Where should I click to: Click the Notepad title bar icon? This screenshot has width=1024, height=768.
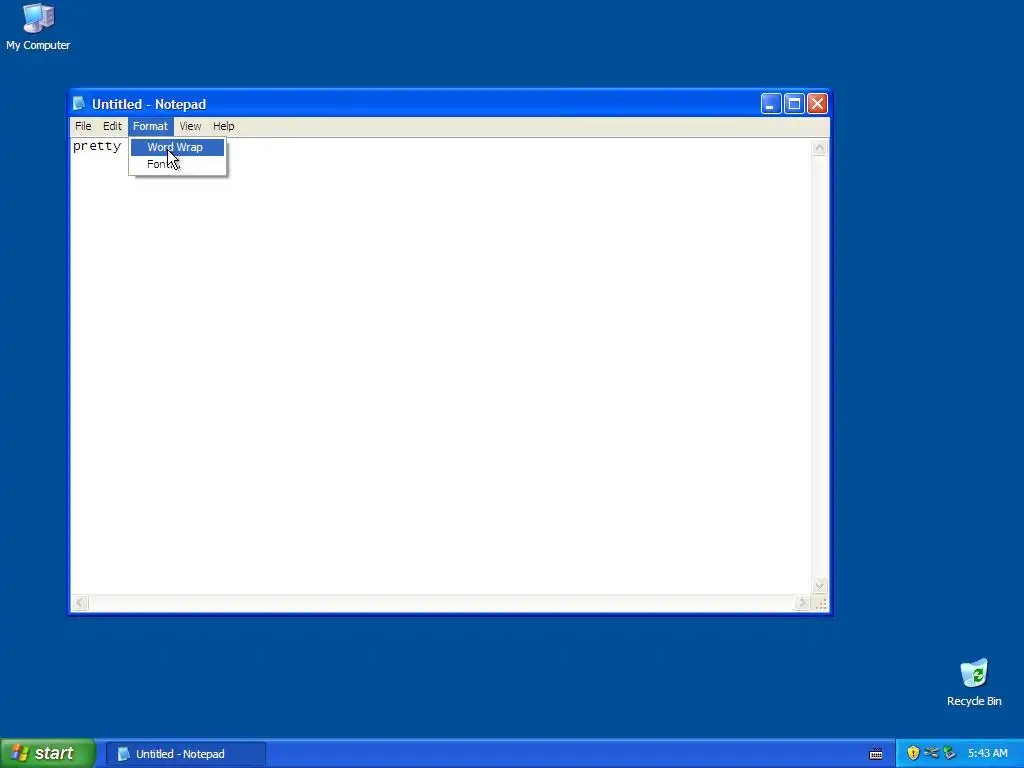(79, 104)
